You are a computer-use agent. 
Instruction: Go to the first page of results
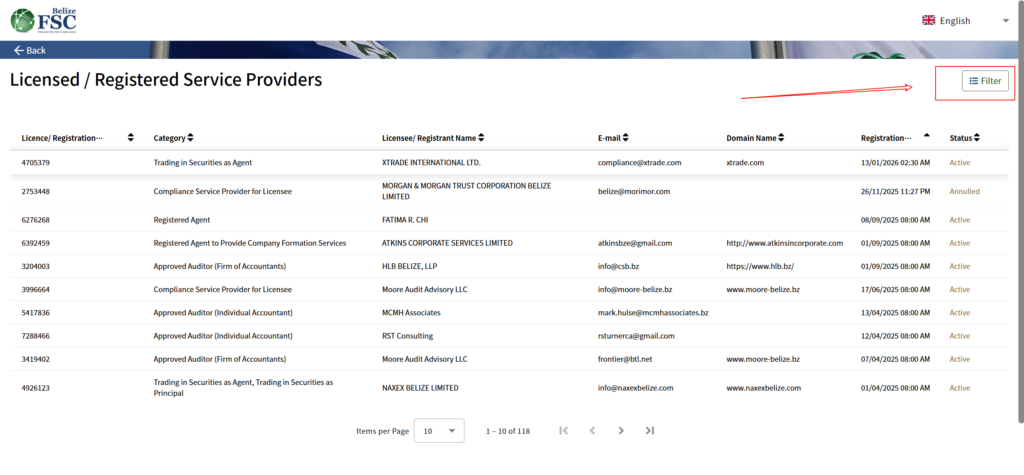point(564,431)
